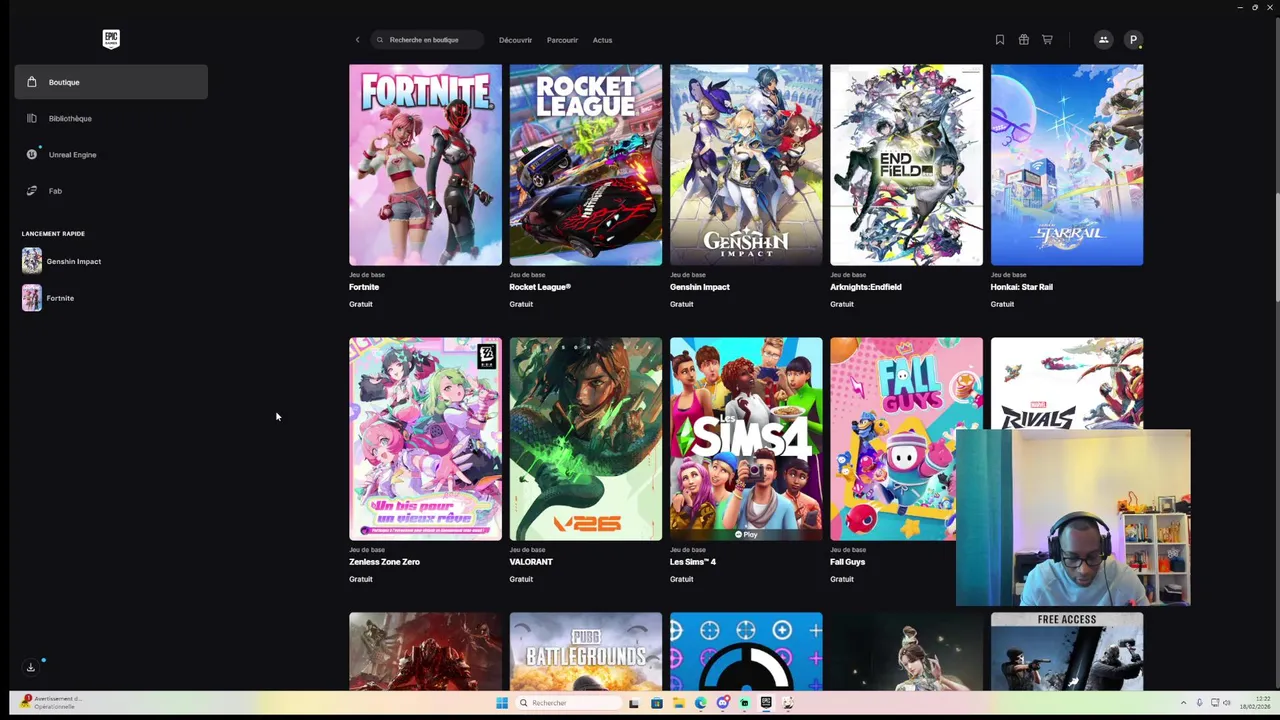The height and width of the screenshot is (720, 1280).
Task: Click the Fortnite title text
Action: point(364,287)
